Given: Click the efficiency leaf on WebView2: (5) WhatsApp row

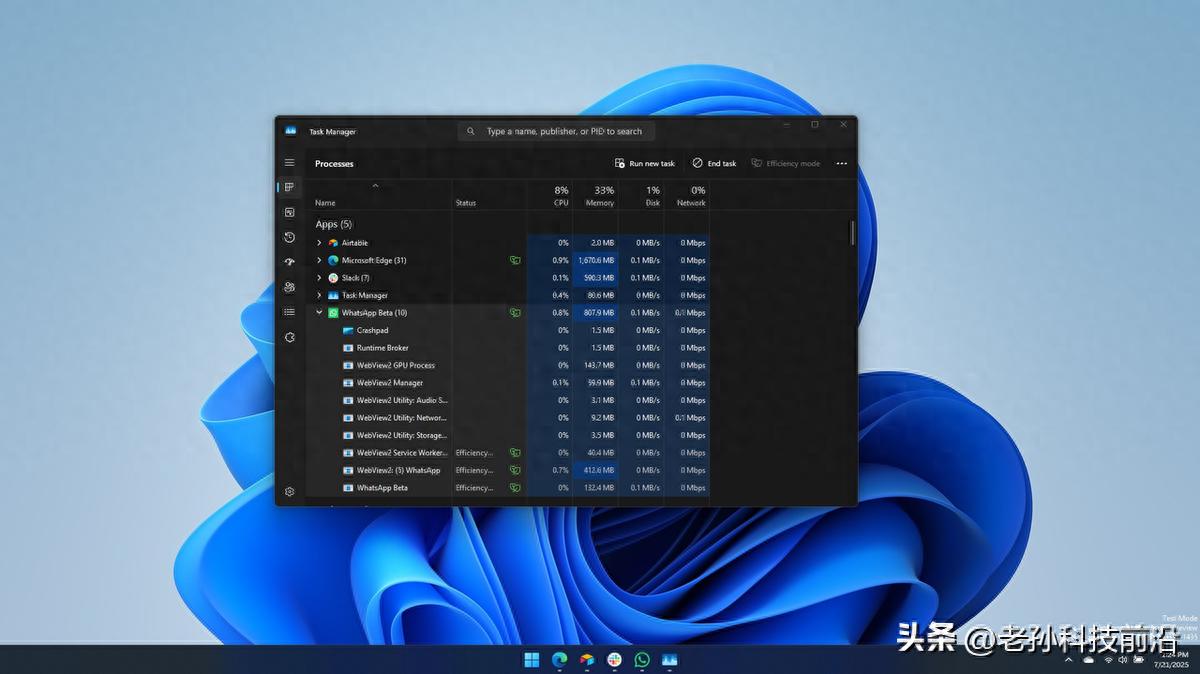Looking at the screenshot, I should (x=515, y=470).
